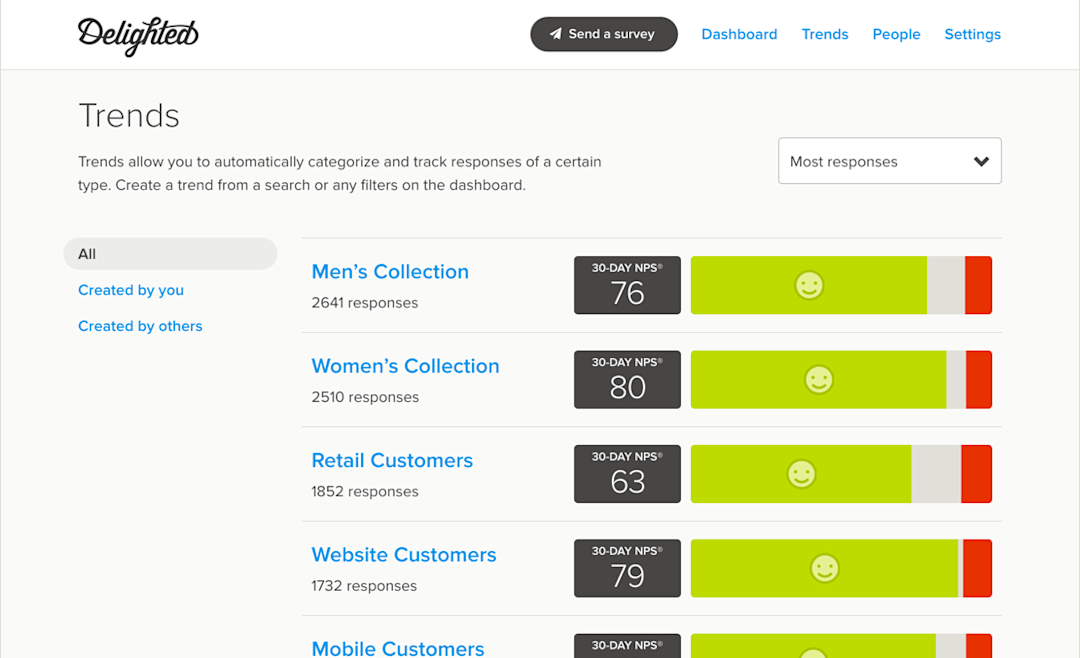Open the Retail Customers trend
The width and height of the screenshot is (1080, 658).
coord(392,460)
